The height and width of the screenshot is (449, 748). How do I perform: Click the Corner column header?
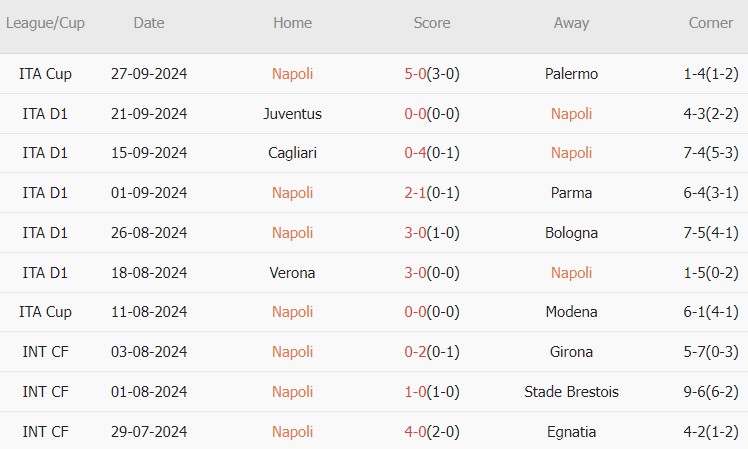pos(711,23)
